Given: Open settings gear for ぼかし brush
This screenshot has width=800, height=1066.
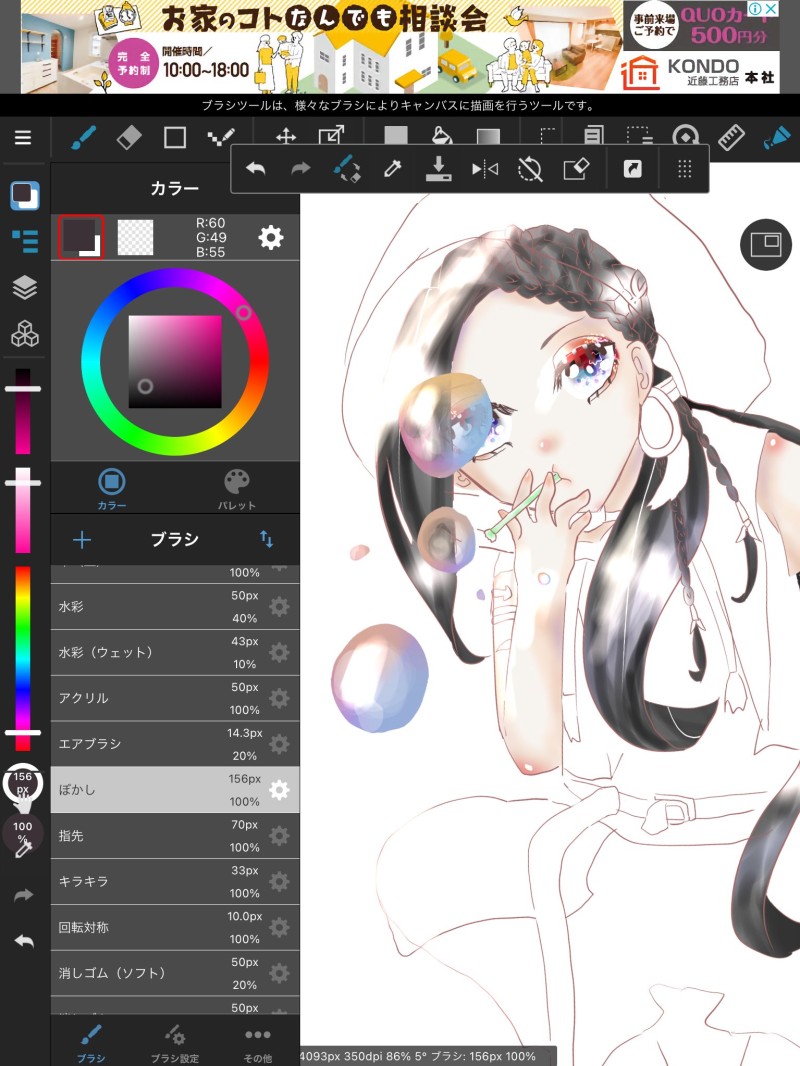Looking at the screenshot, I should (x=279, y=790).
